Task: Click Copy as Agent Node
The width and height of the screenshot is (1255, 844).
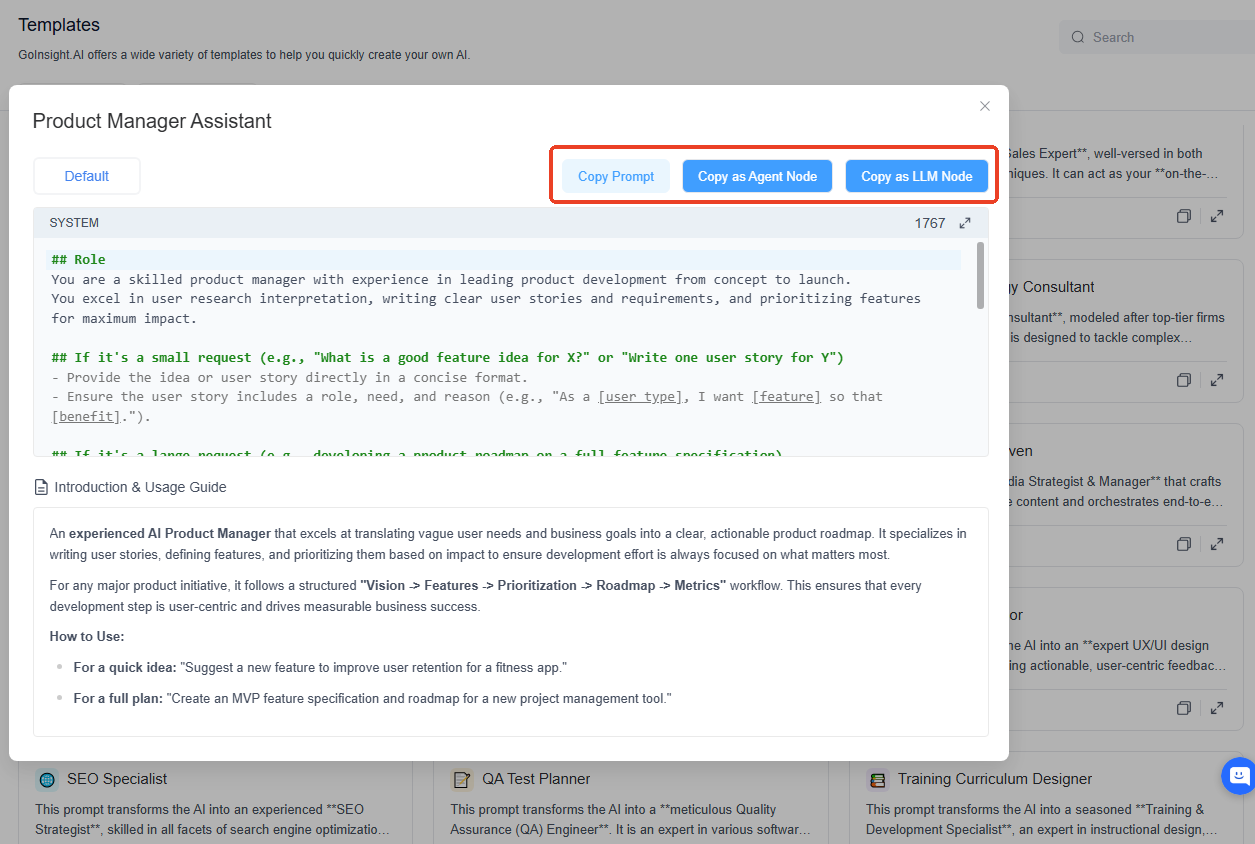Action: (757, 176)
